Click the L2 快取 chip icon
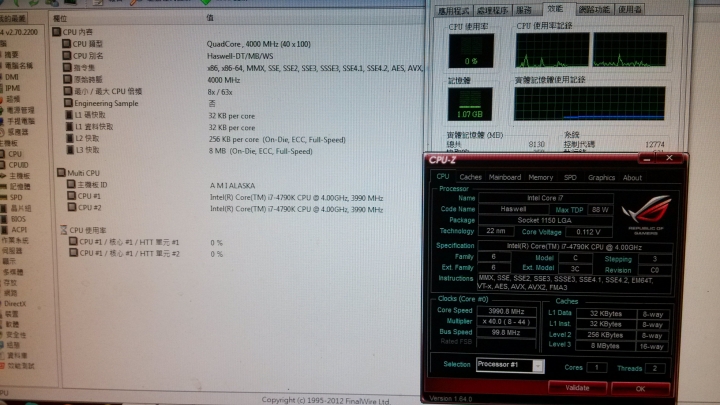720x405 pixels. pos(70,138)
